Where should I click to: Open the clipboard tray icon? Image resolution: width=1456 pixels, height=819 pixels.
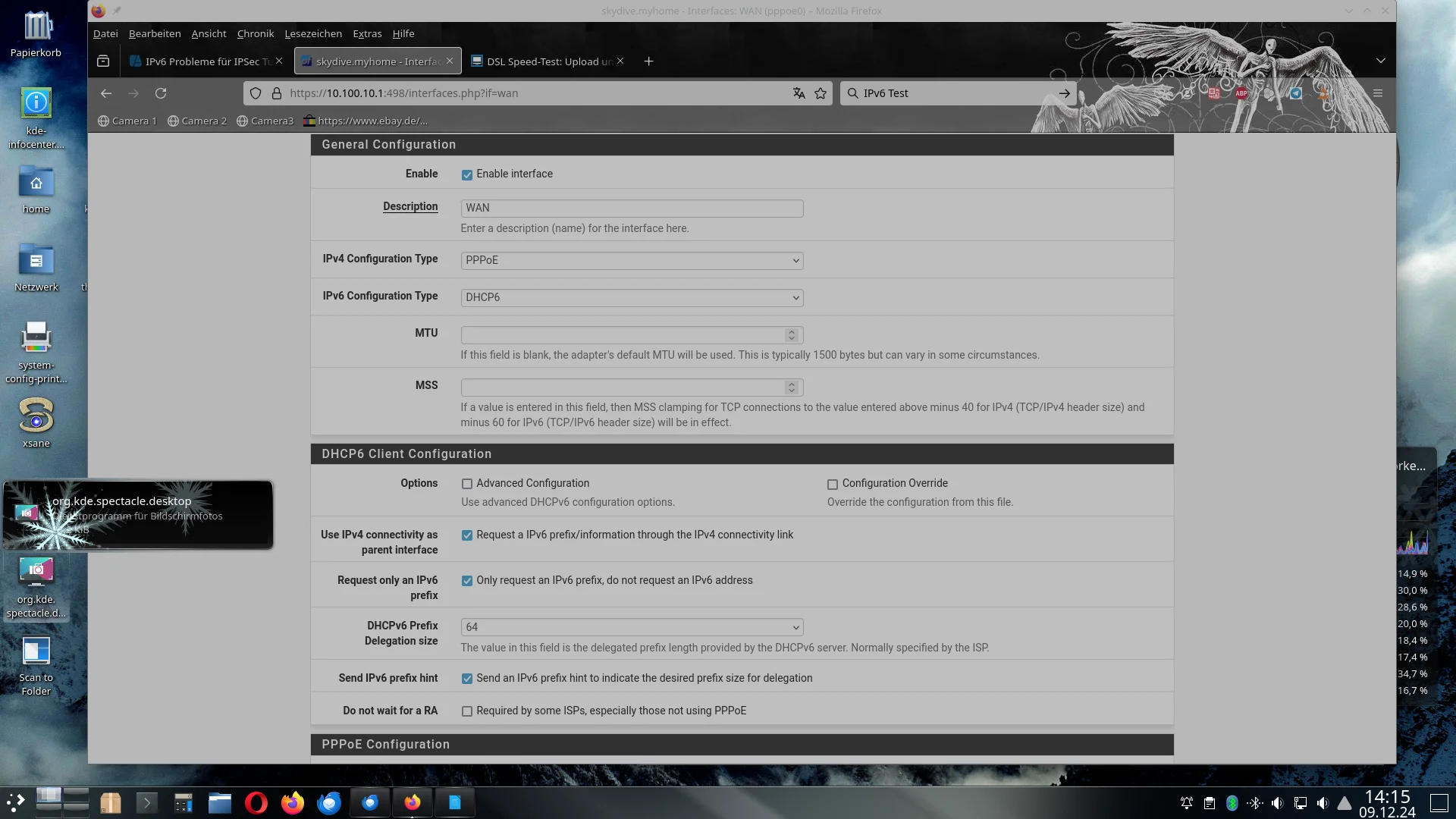[x=1210, y=802]
